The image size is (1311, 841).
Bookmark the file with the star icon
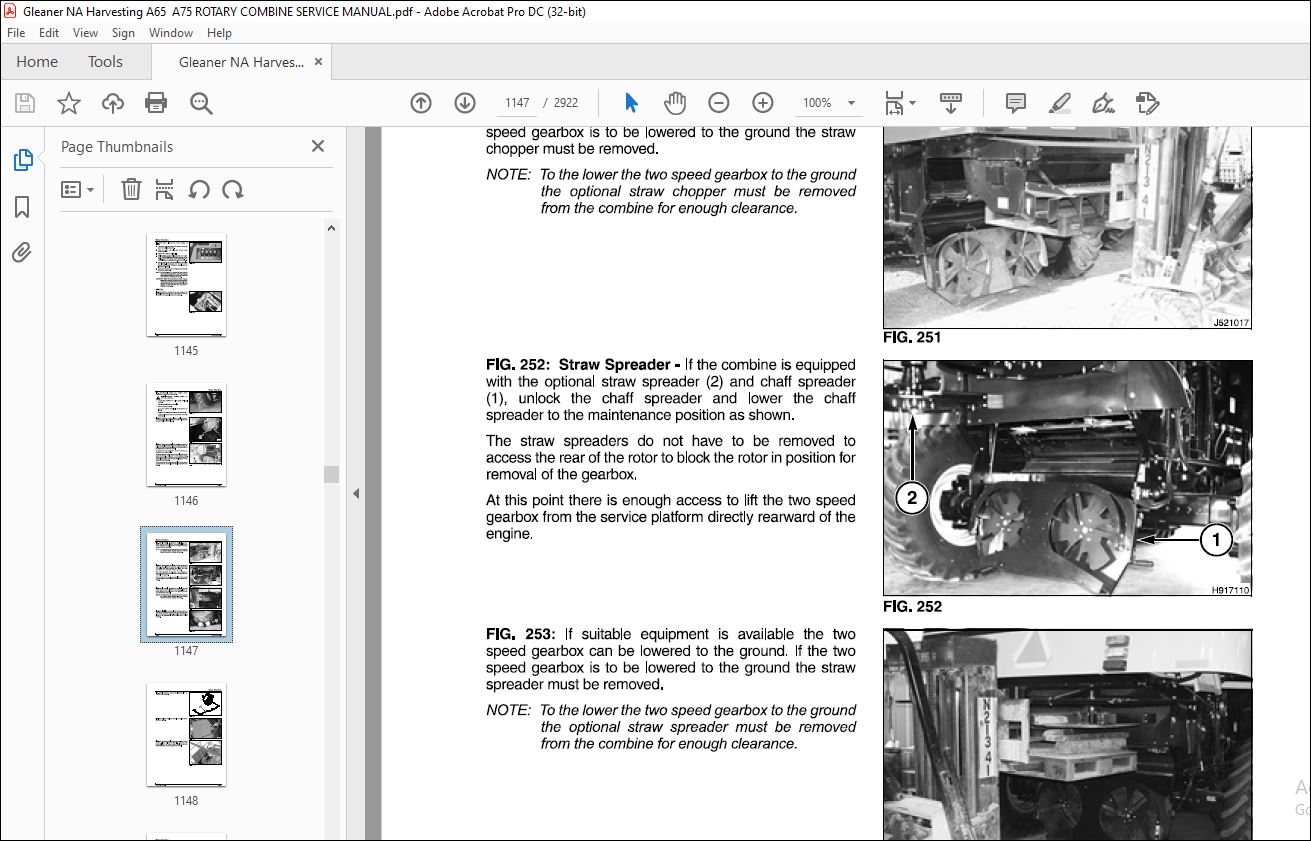point(68,103)
